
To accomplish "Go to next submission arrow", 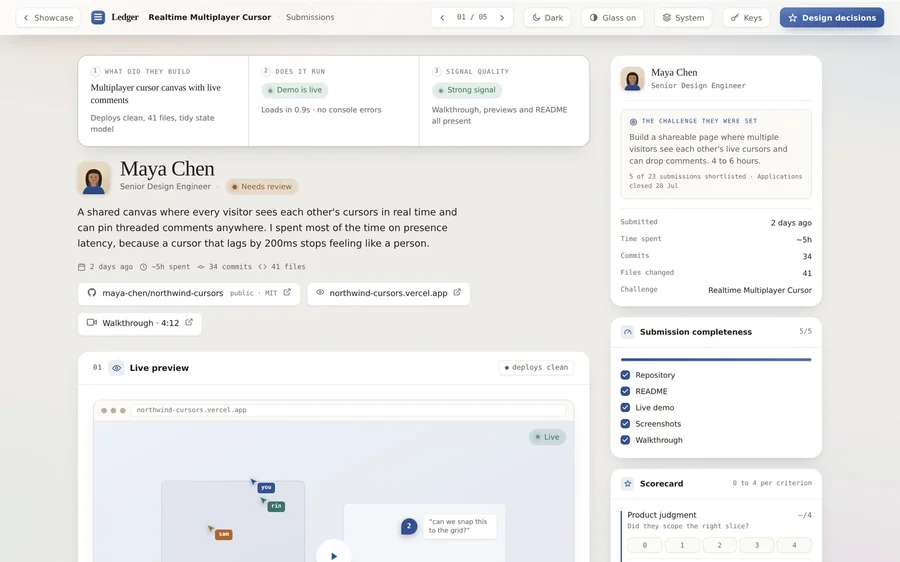I will click(502, 18).
